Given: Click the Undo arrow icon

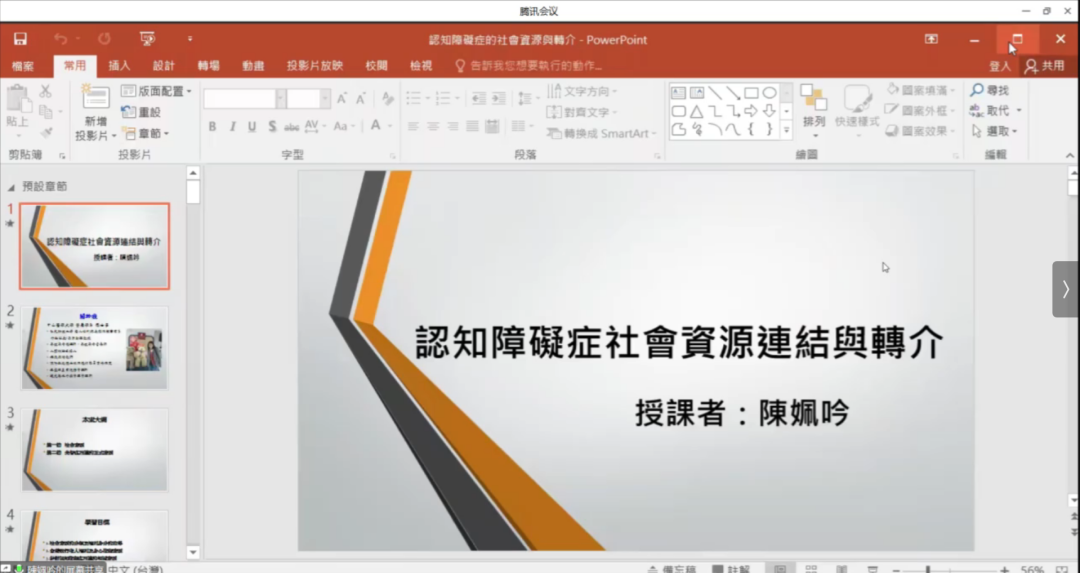Looking at the screenshot, I should (61, 39).
